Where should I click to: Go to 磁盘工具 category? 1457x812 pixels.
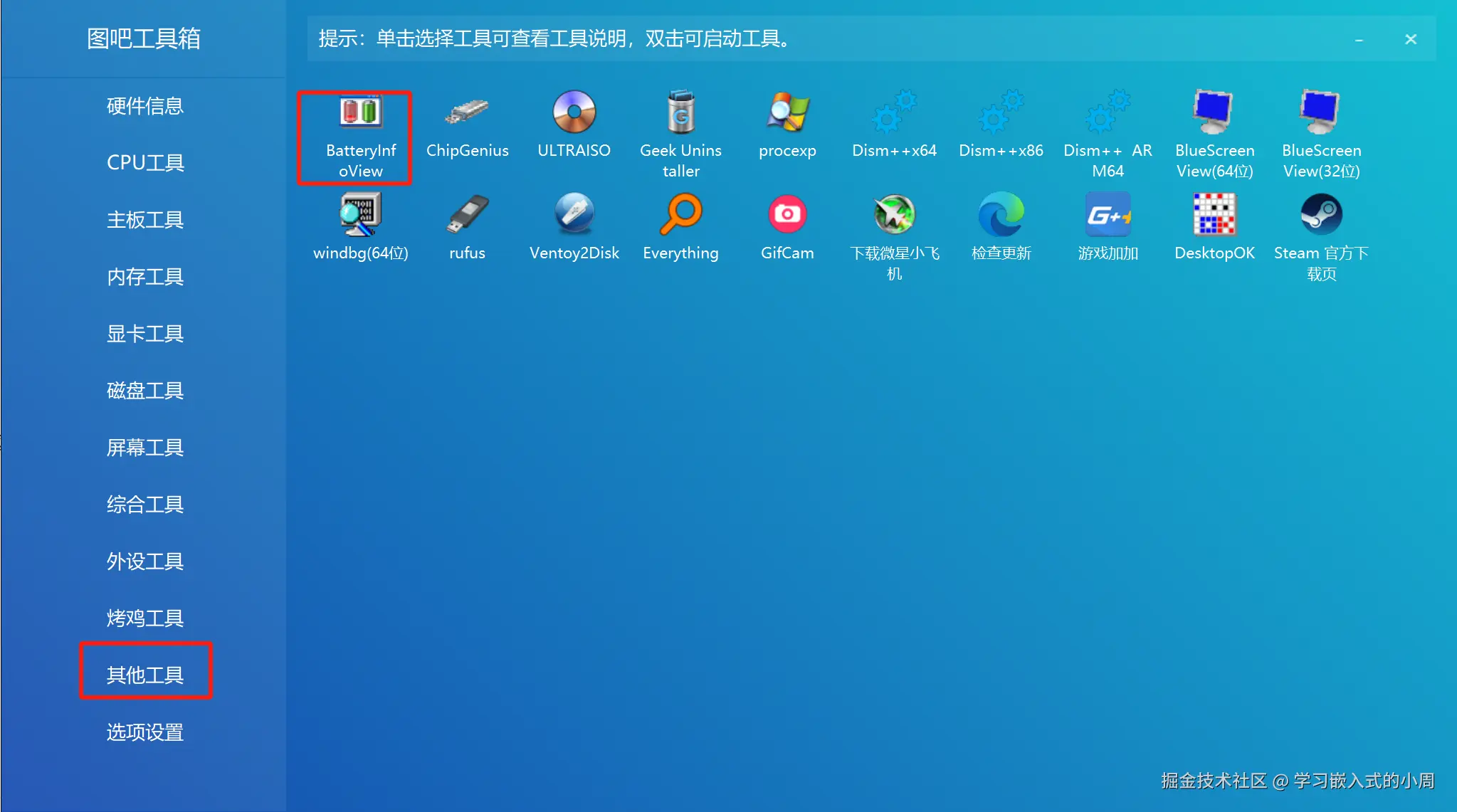[145, 391]
